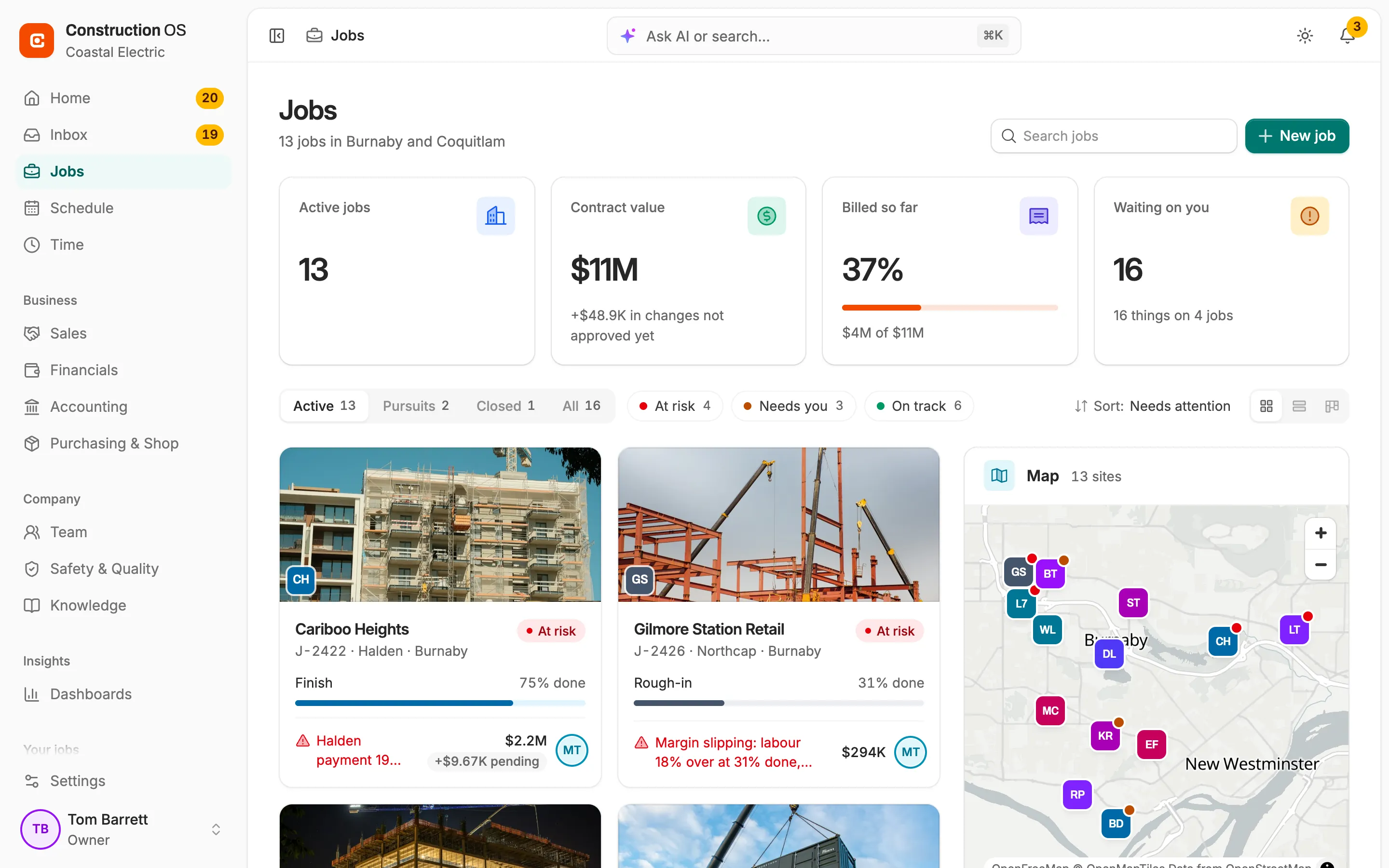
Task: Switch to the All 16 tab
Action: [x=581, y=406]
